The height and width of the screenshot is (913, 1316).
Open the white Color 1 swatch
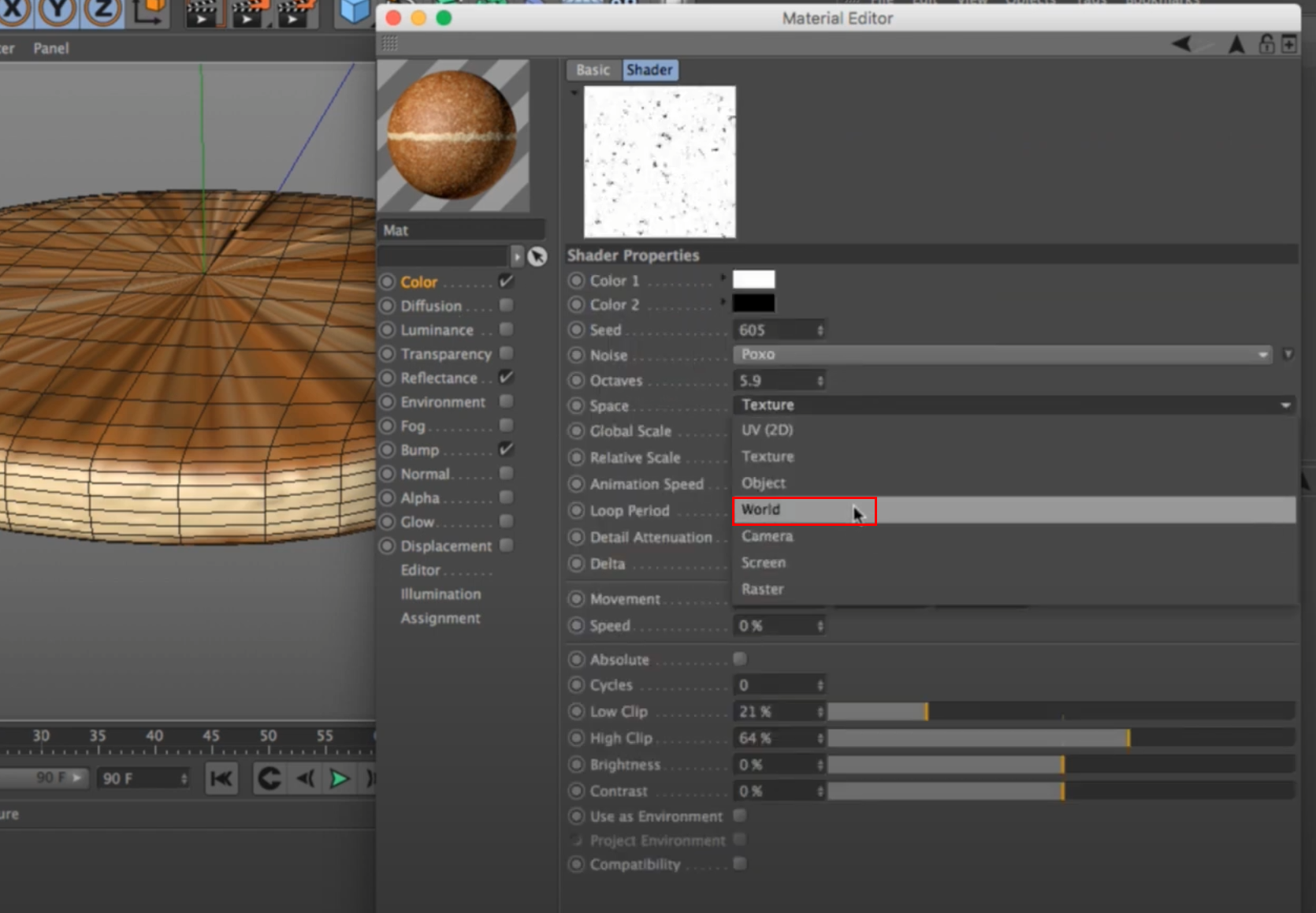click(x=753, y=280)
